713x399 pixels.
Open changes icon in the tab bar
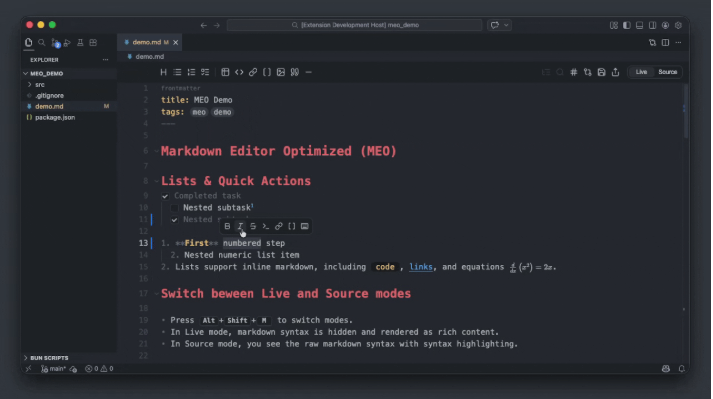pyautogui.click(x=653, y=42)
